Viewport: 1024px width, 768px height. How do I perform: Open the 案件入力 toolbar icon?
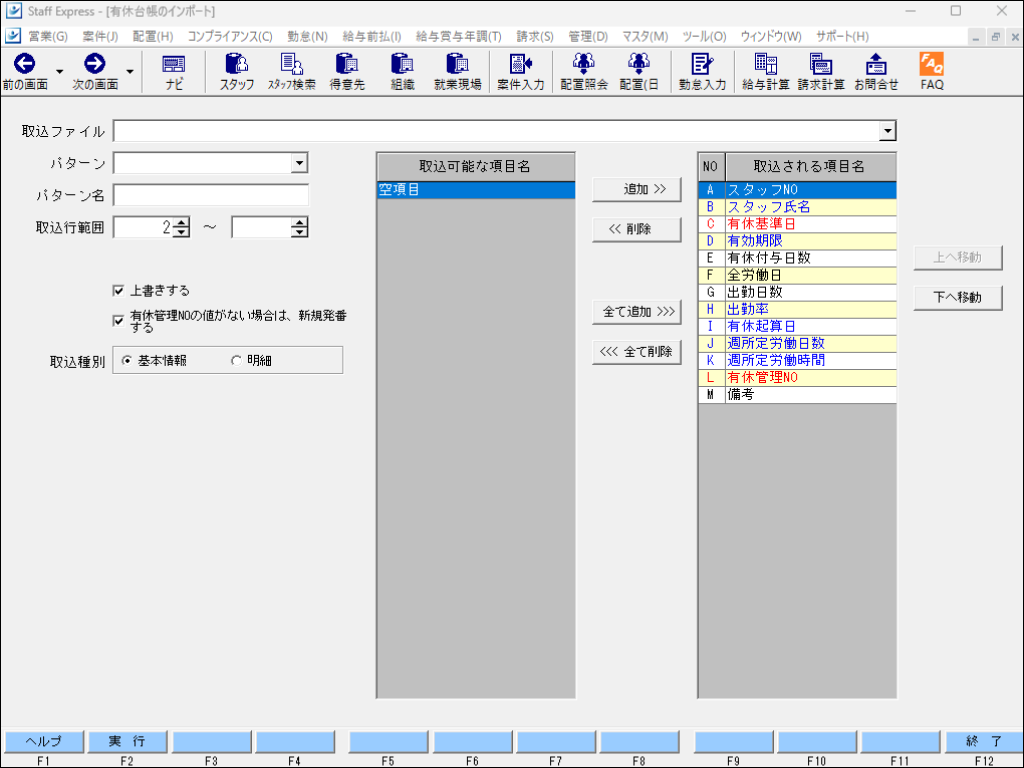520,64
